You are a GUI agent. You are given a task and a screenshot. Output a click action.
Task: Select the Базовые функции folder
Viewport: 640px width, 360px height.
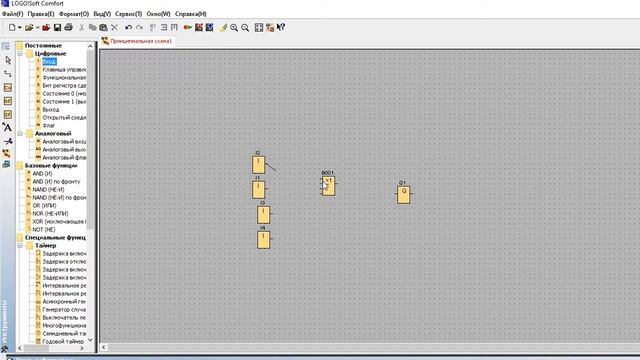coord(51,166)
